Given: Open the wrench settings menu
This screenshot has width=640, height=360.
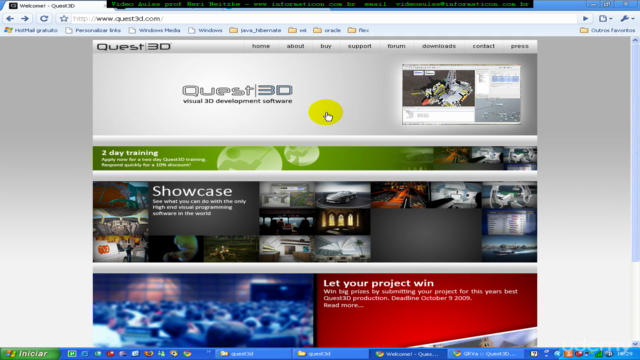Looking at the screenshot, I should point(627,18).
